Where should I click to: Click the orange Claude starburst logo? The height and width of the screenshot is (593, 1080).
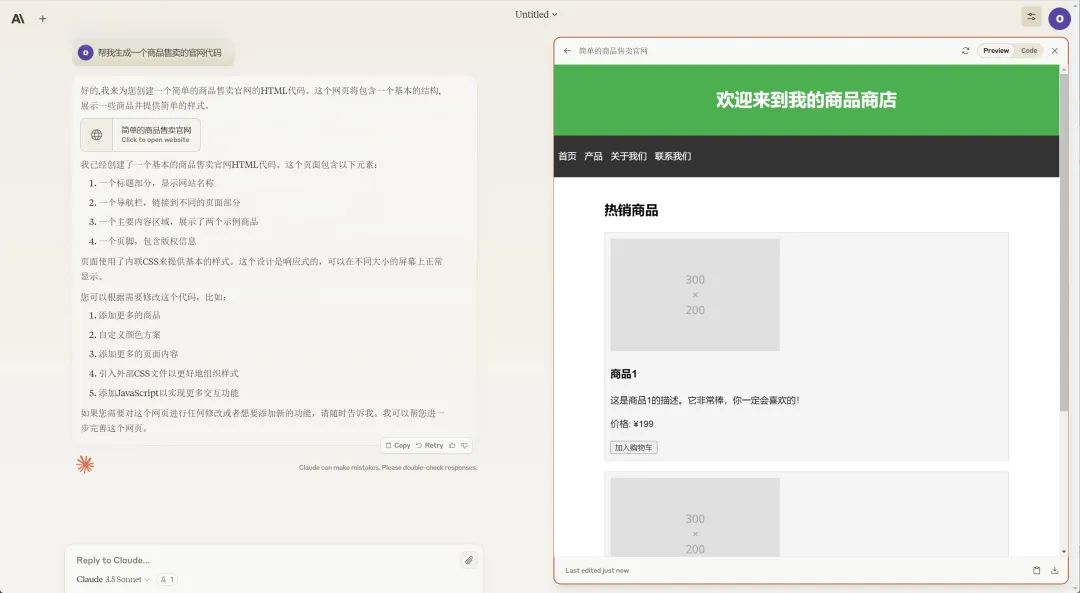pyautogui.click(x=85, y=465)
